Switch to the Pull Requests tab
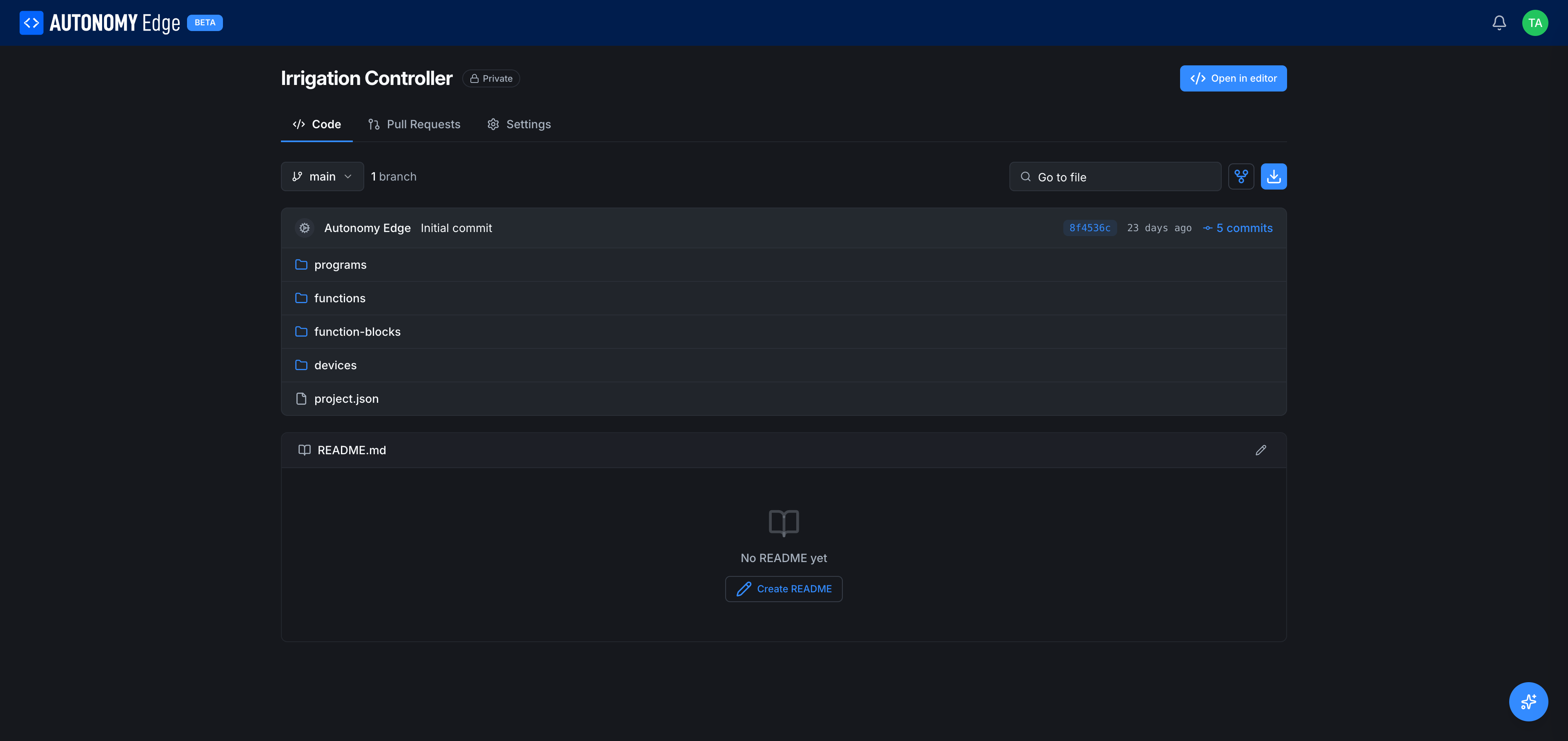 [414, 124]
